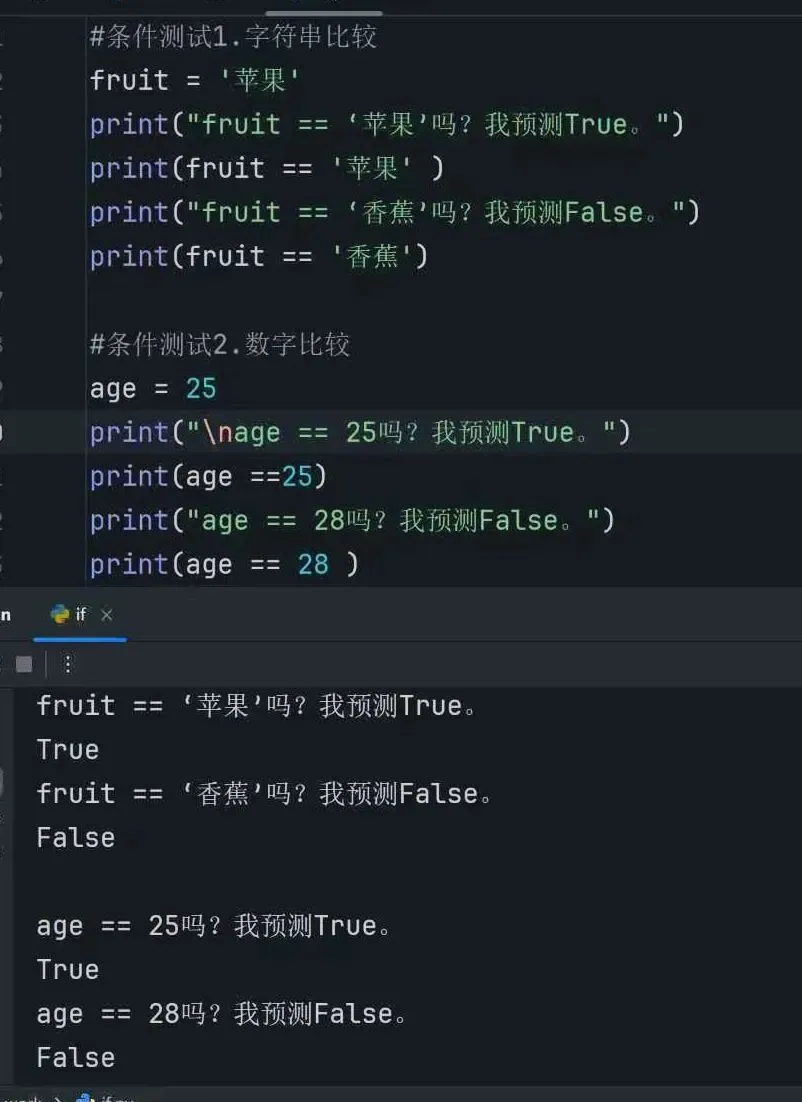The height and width of the screenshot is (1102, 802).
Task: Click console output "fruit == '香蕉'吗？我预测False。"
Action: point(265,794)
